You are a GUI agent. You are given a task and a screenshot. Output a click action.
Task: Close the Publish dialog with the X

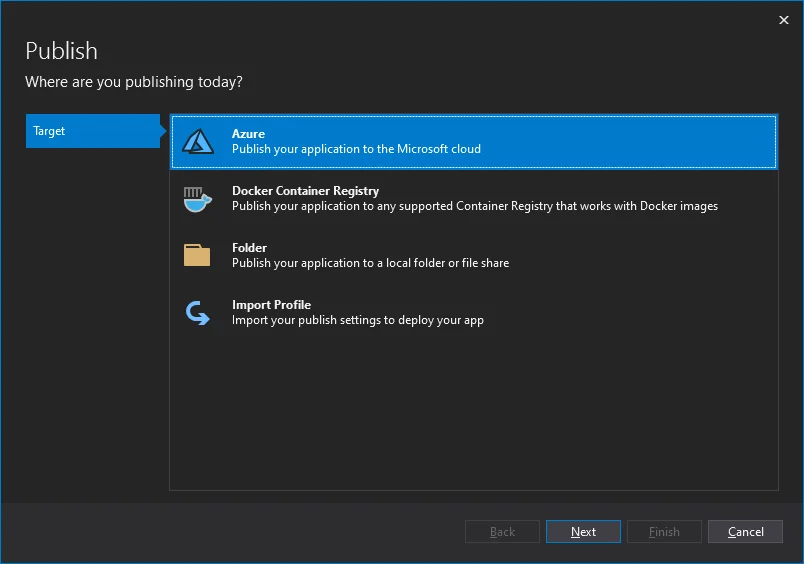783,19
